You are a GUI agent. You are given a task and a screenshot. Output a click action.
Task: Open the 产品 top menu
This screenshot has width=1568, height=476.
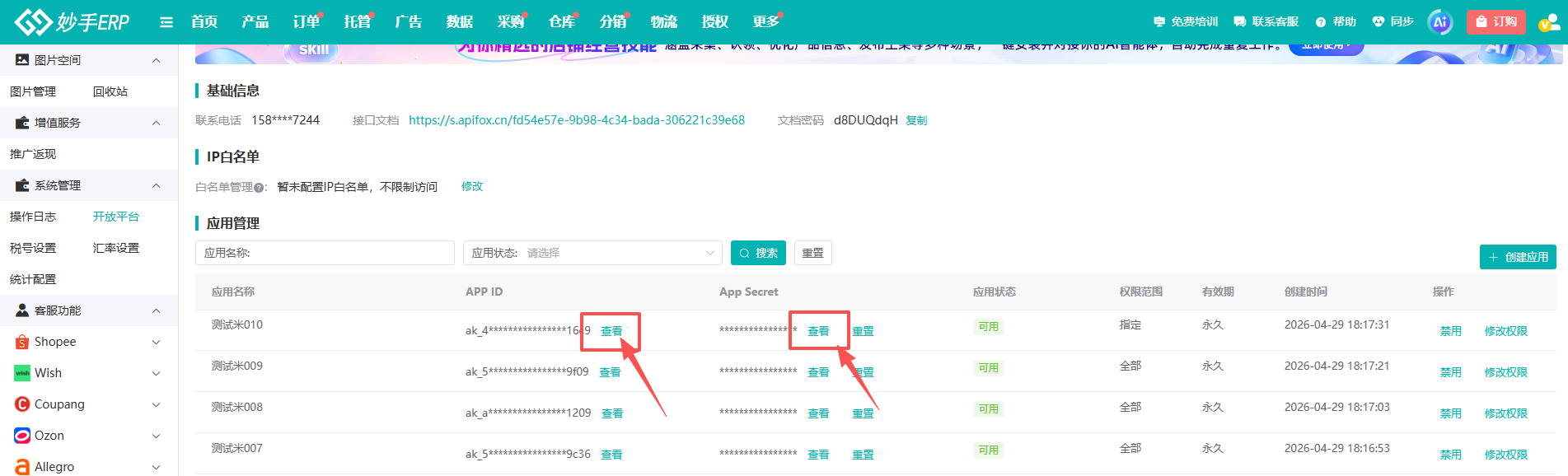(x=255, y=22)
